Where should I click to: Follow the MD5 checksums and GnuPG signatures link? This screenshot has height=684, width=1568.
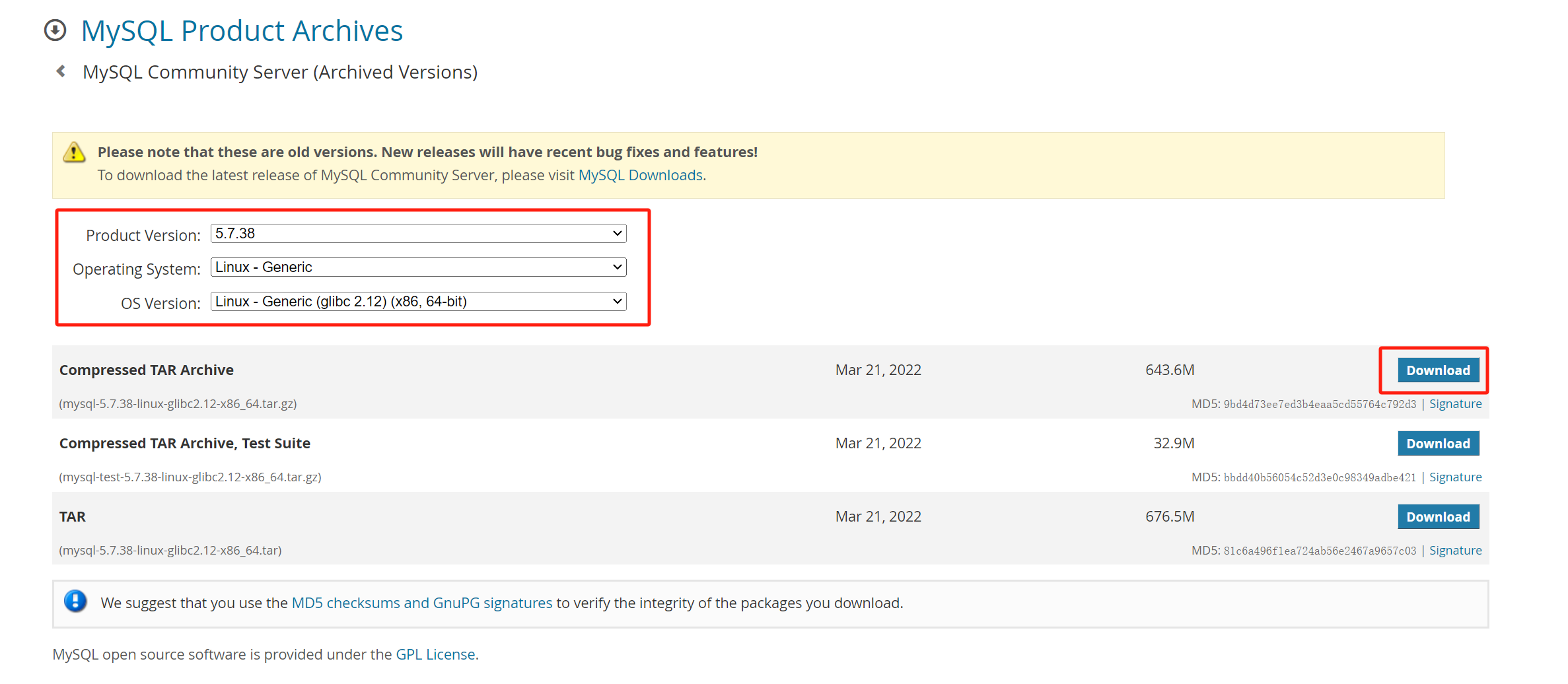[421, 603]
